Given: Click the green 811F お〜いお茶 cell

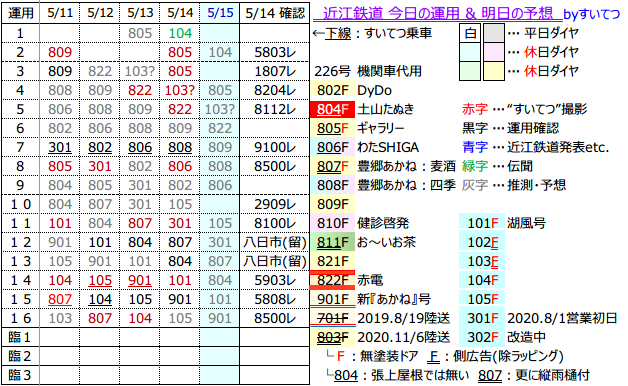Looking at the screenshot, I should (x=332, y=242).
